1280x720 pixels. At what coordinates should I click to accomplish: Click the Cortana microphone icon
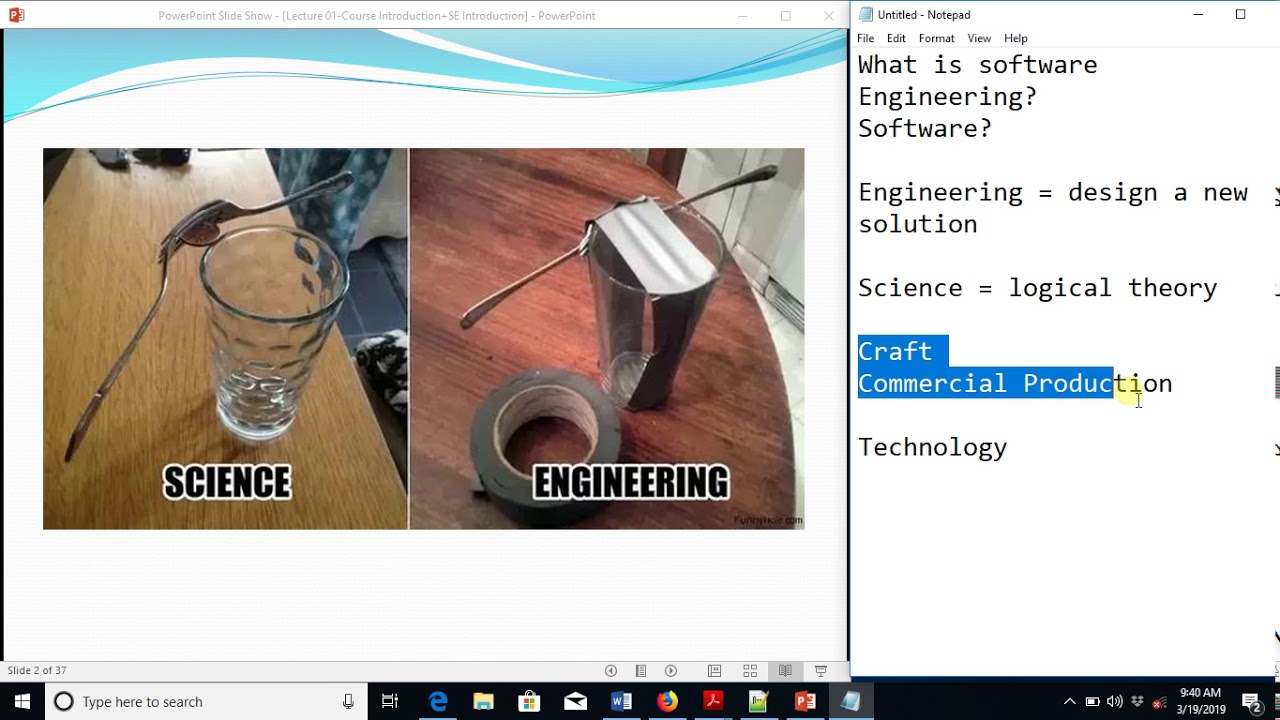click(348, 702)
